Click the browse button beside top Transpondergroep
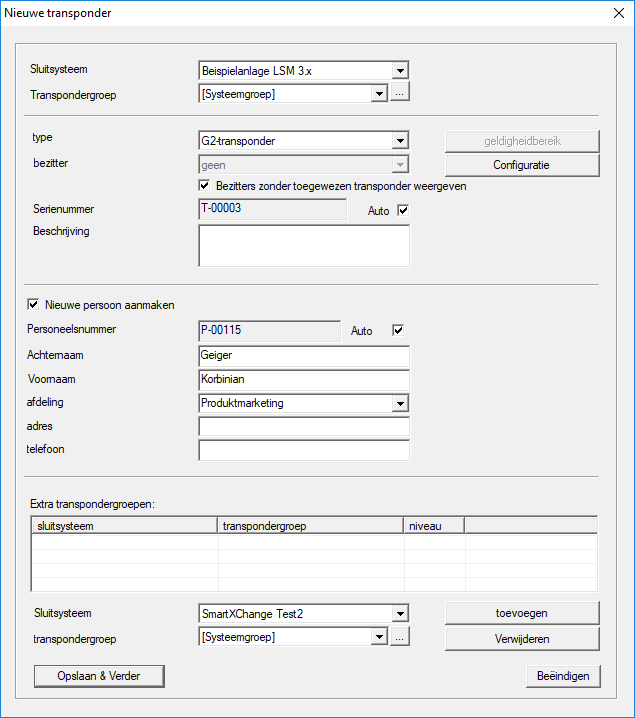 click(400, 94)
